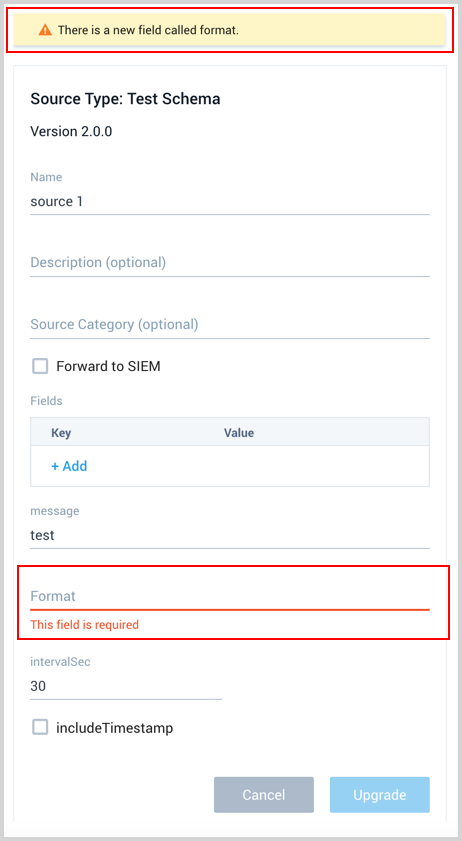Click the orange warning triangle icon
Screen dimensions: 462x841
click(x=45, y=30)
